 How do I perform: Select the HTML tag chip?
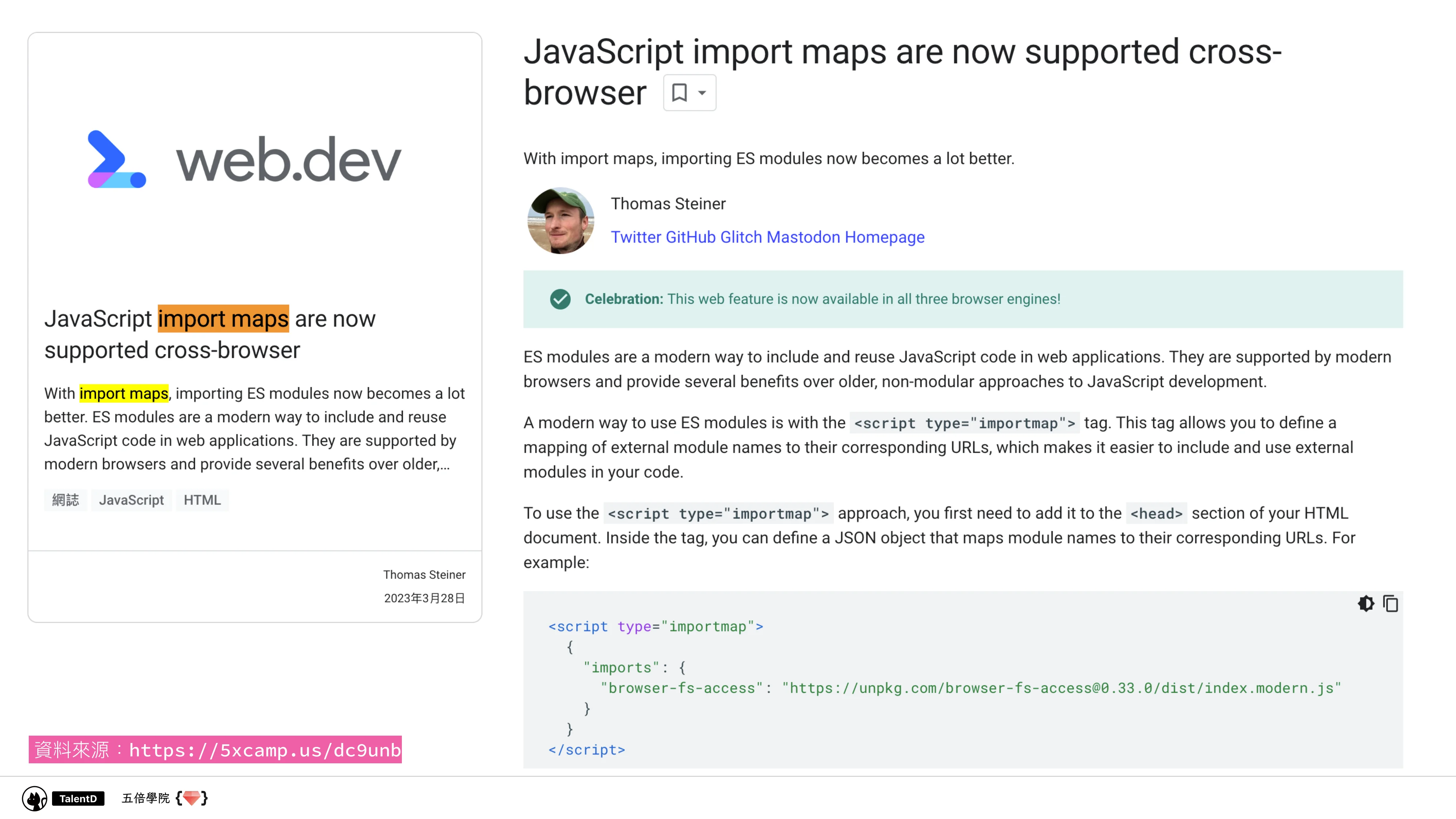202,500
